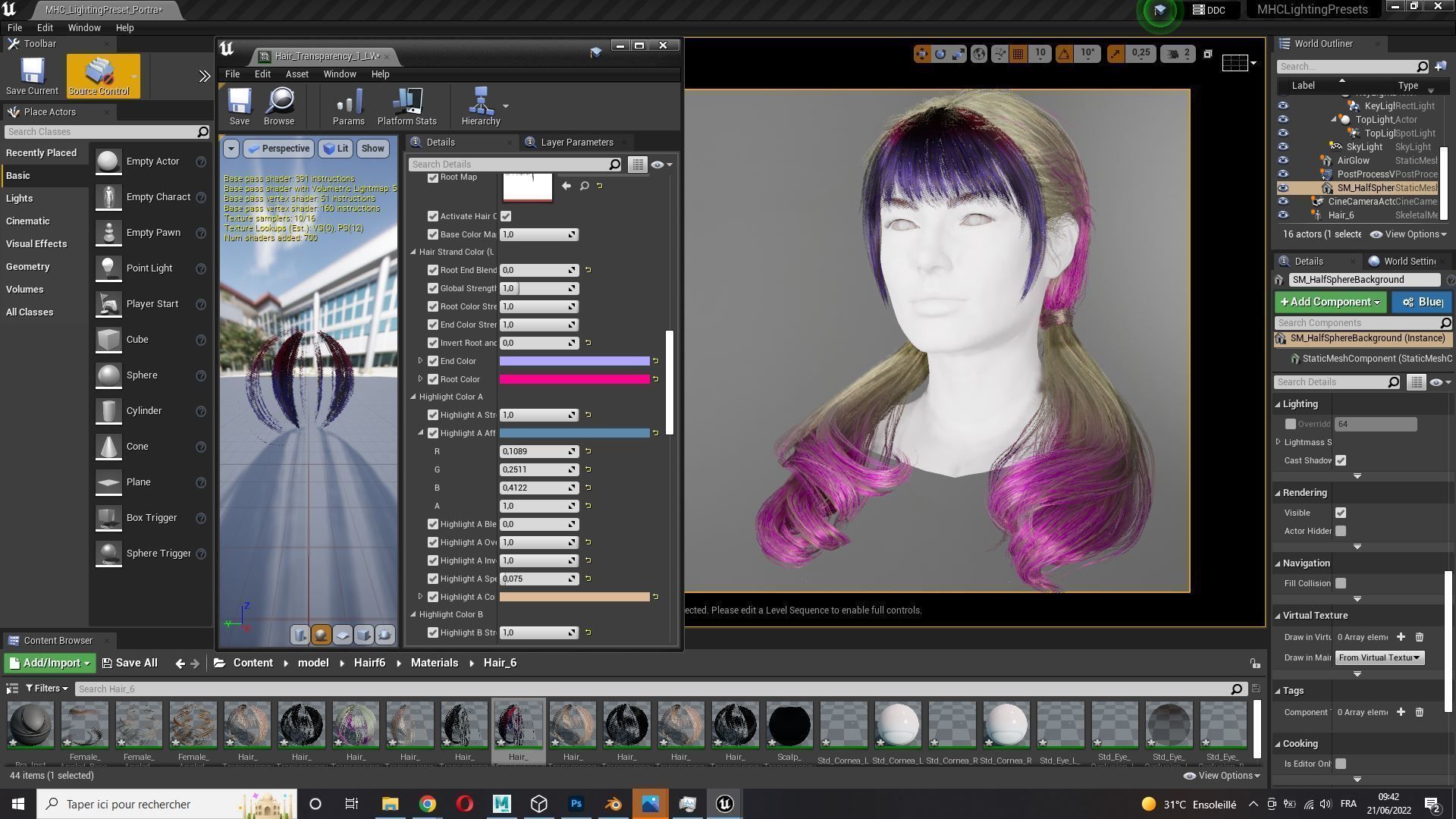Open Params in the material editor
1456x819 pixels.
pyautogui.click(x=348, y=106)
